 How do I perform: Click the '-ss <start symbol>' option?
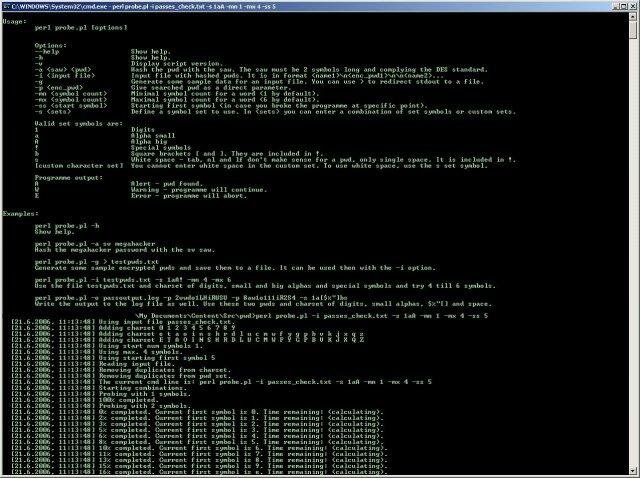point(71,106)
